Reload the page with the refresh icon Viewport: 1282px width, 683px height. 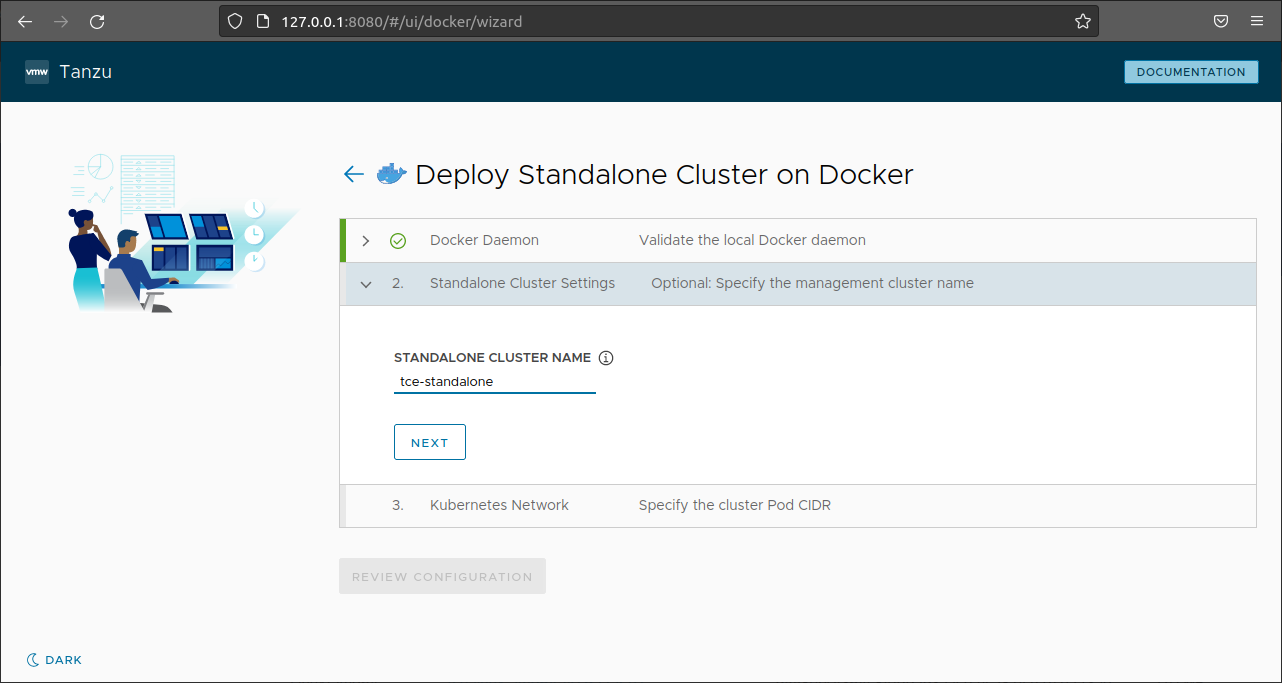pyautogui.click(x=97, y=21)
